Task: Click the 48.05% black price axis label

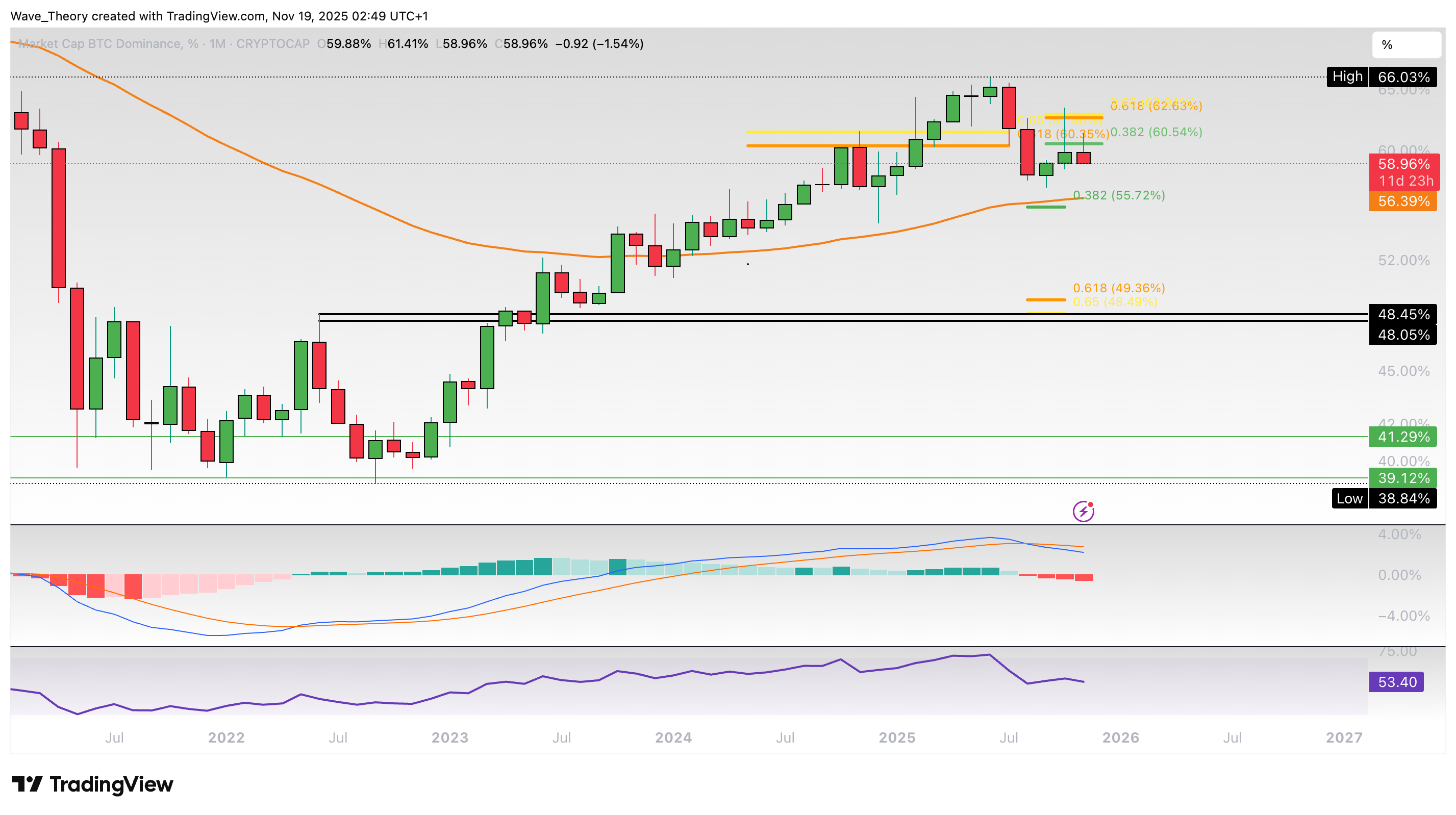Action: click(x=1403, y=335)
